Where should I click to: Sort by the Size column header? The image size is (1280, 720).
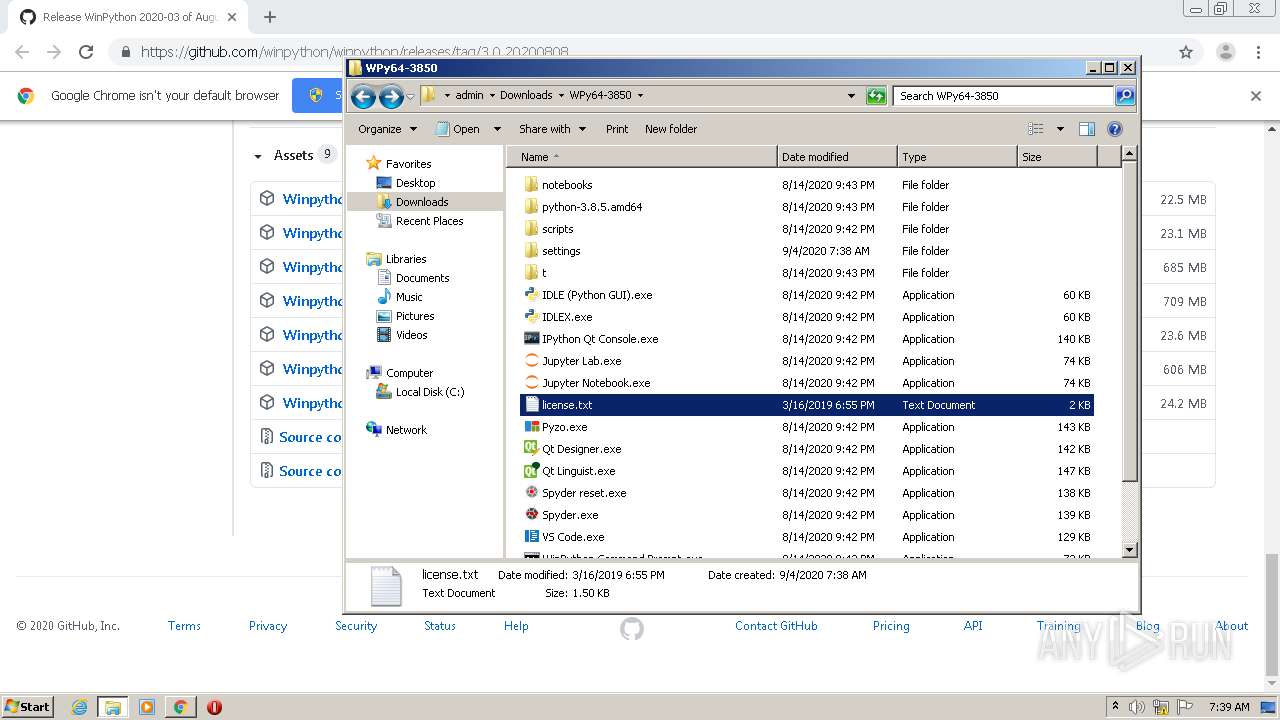pos(1057,157)
